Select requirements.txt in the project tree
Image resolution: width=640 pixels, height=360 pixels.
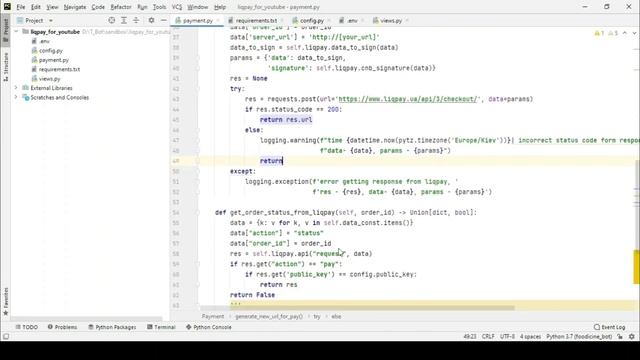click(x=59, y=69)
